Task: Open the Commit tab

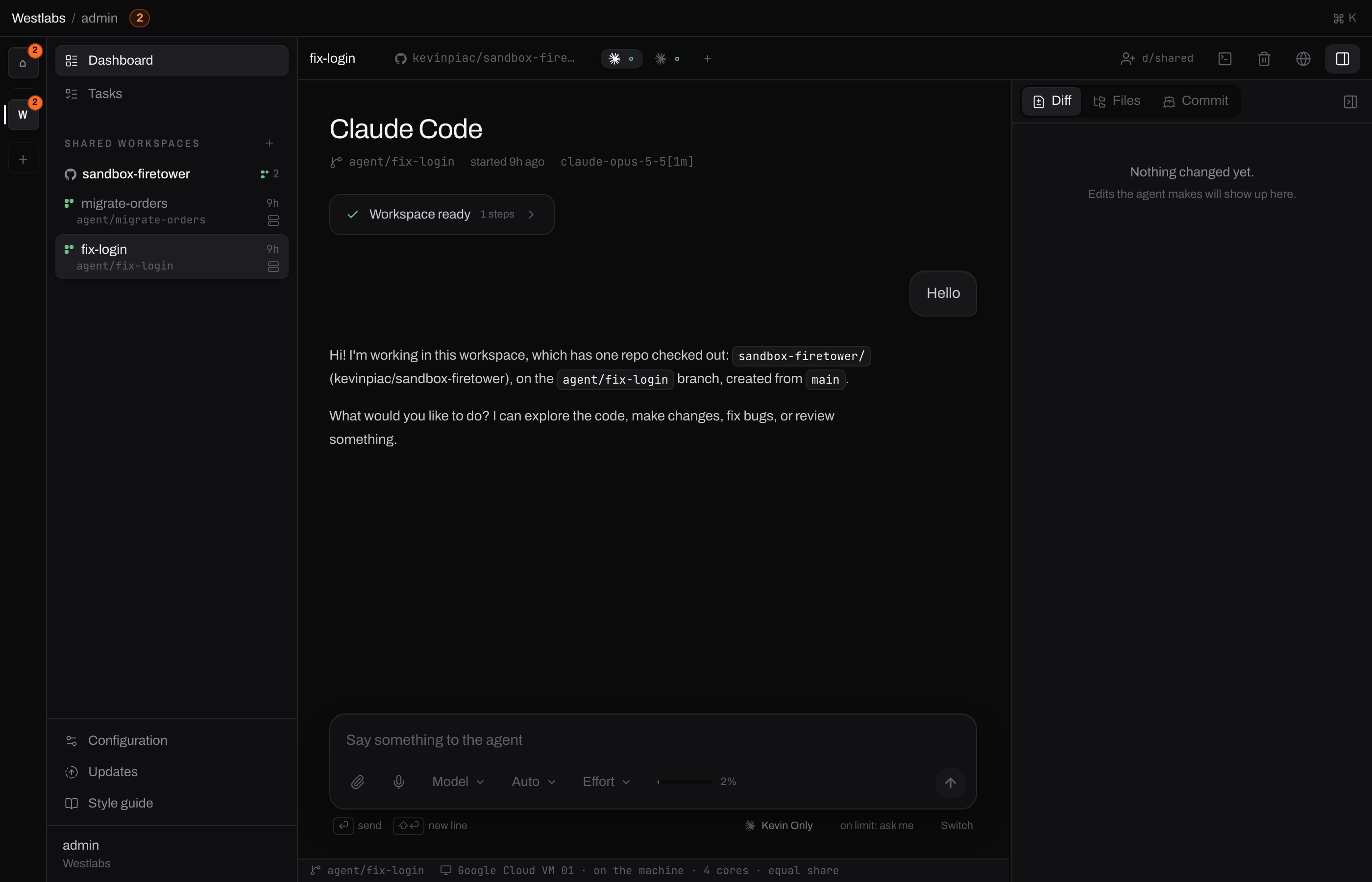Action: point(1195,101)
